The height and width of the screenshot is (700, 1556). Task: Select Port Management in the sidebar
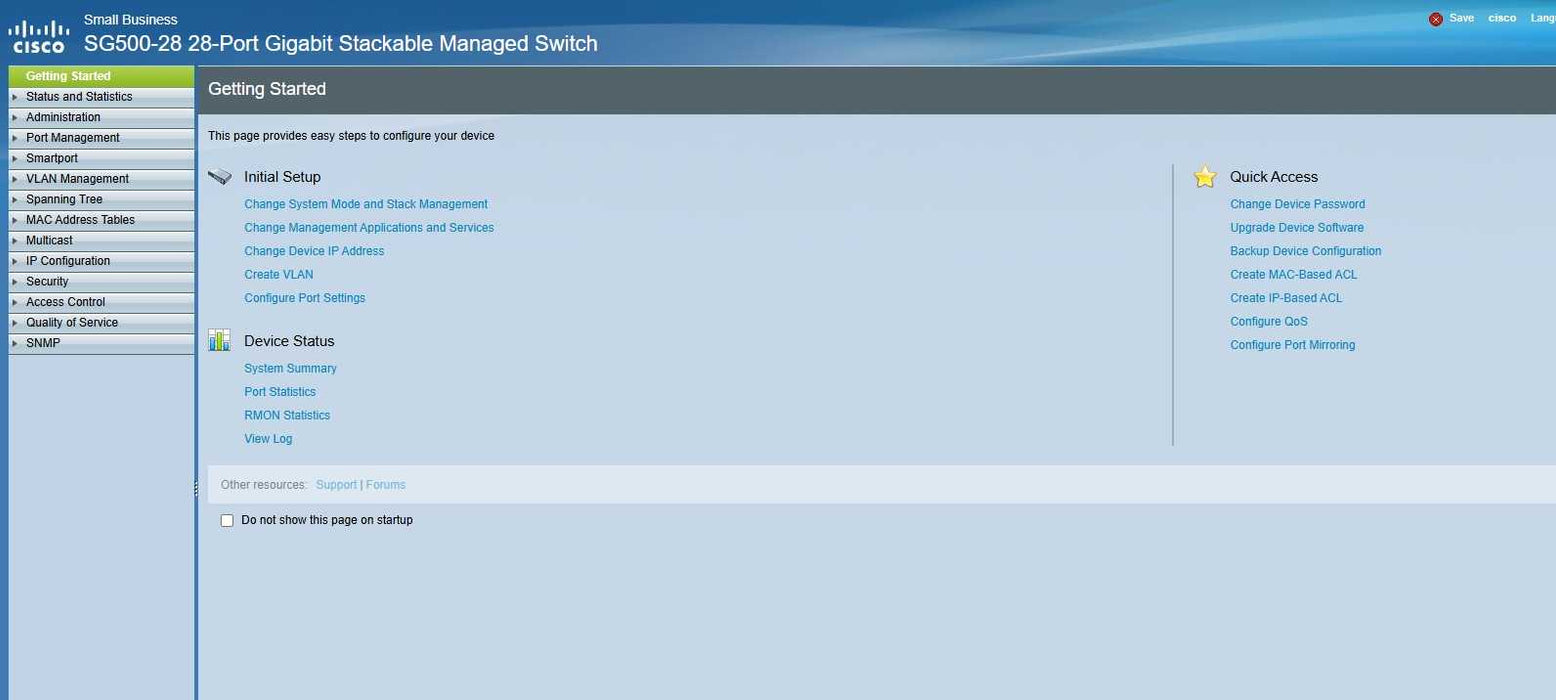[x=72, y=138]
